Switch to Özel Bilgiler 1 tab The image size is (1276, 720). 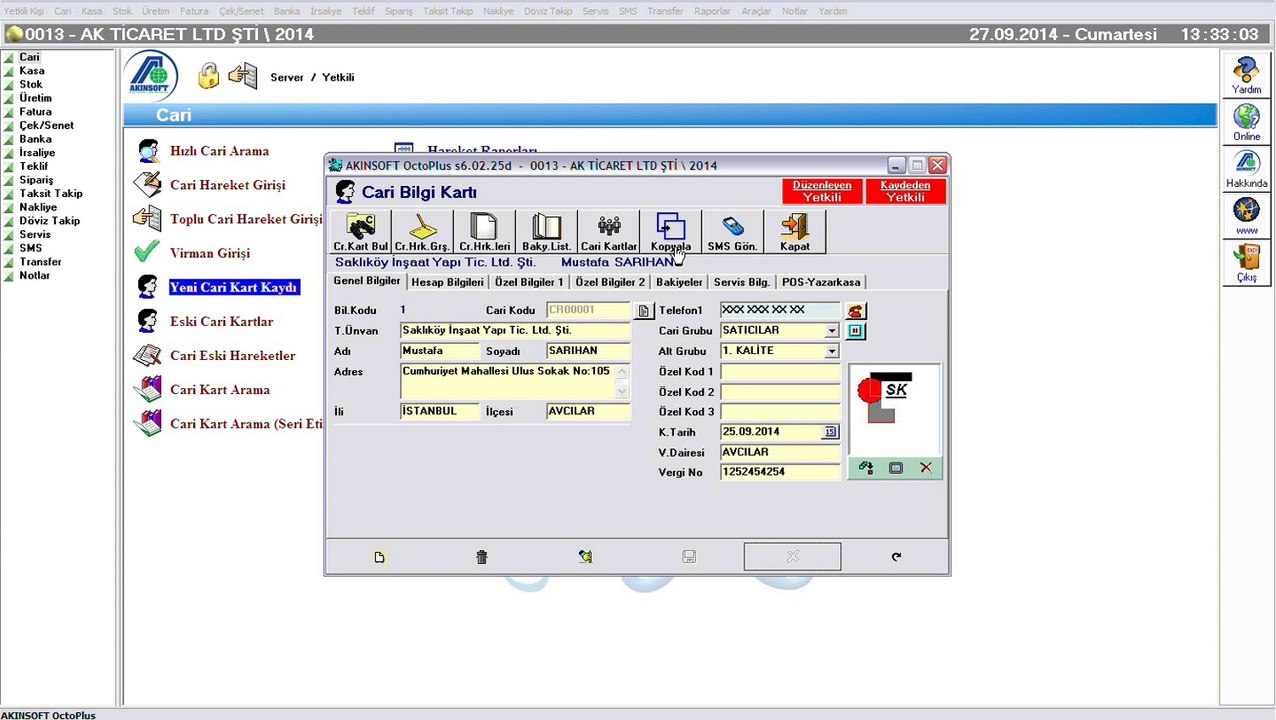[529, 282]
